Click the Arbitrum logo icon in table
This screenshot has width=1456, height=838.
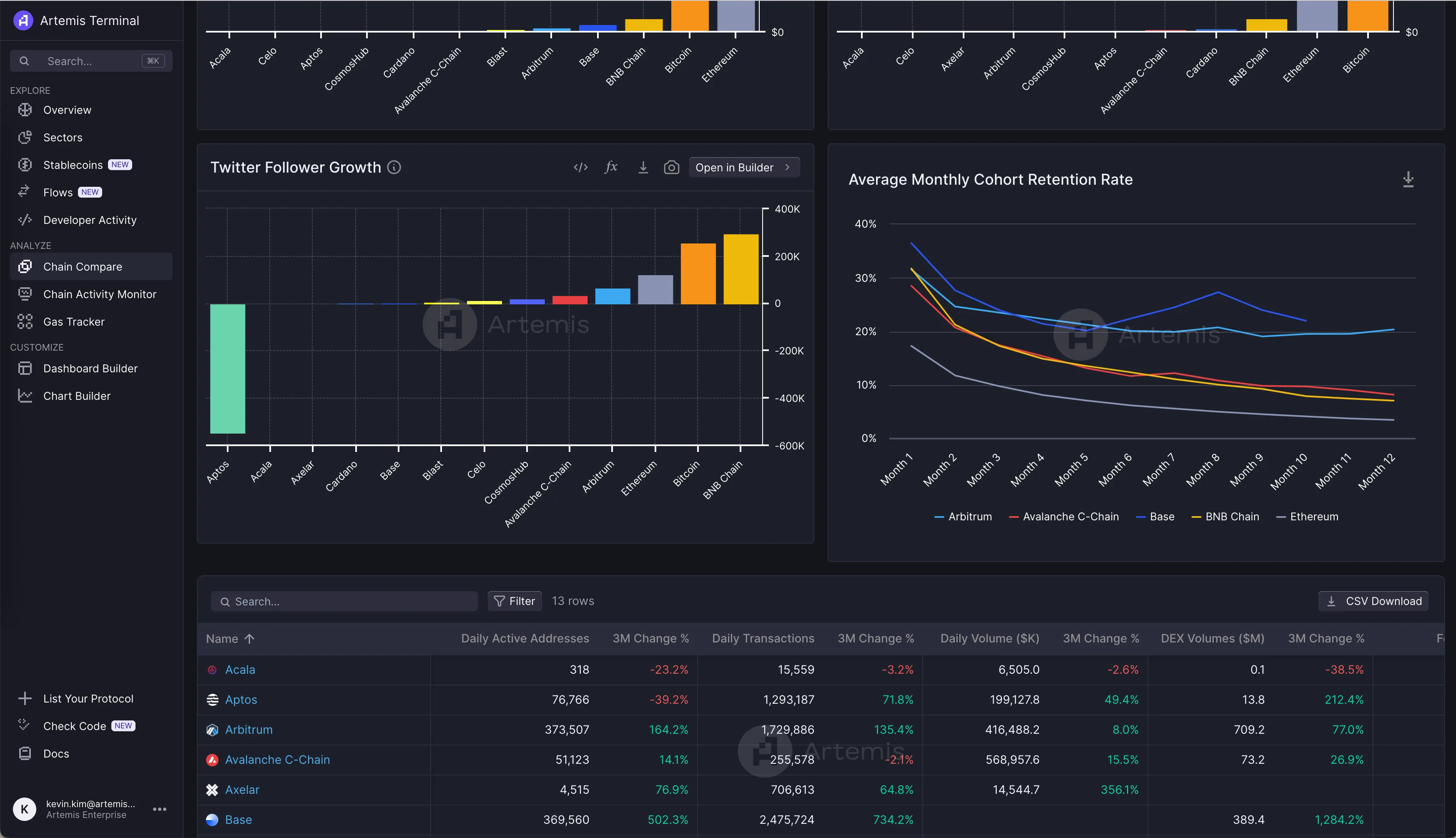tap(212, 730)
